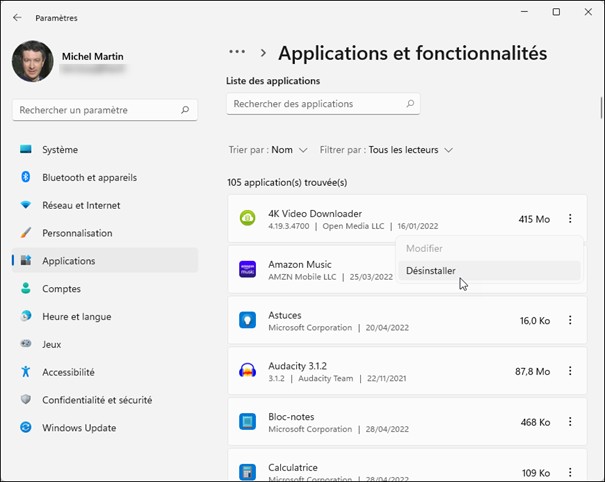Image resolution: width=605 pixels, height=482 pixels.
Task: Focus the Rechercher des applications field
Action: pos(315,104)
